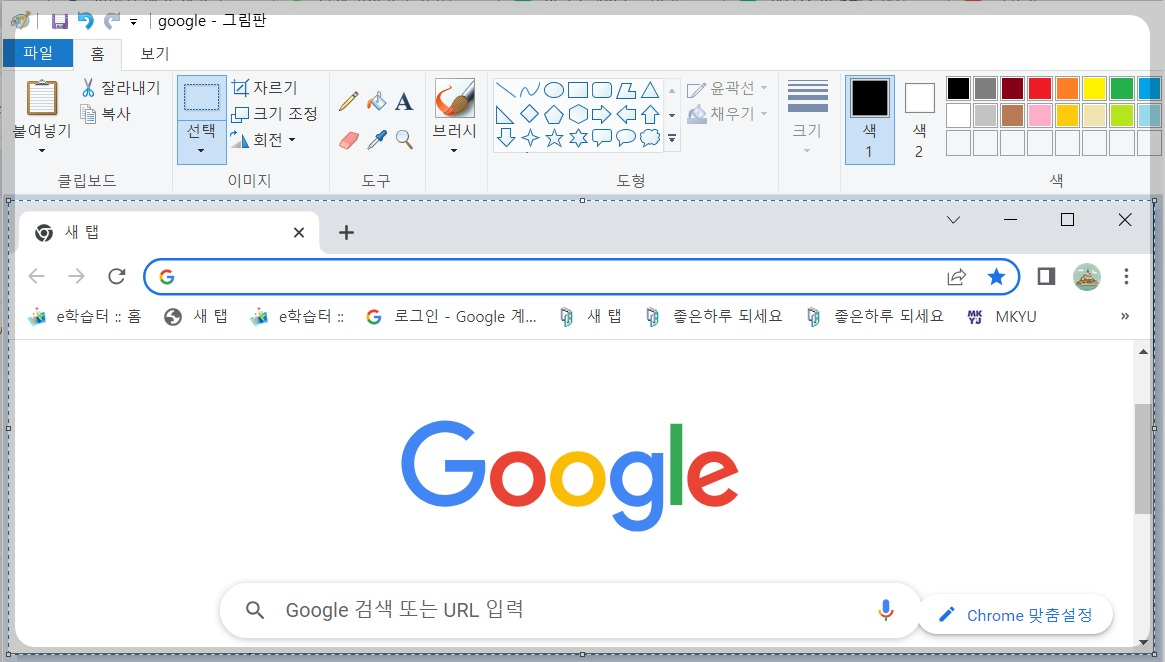Click the Chrome profile avatar
This screenshot has width=1165, height=662.
click(x=1087, y=277)
